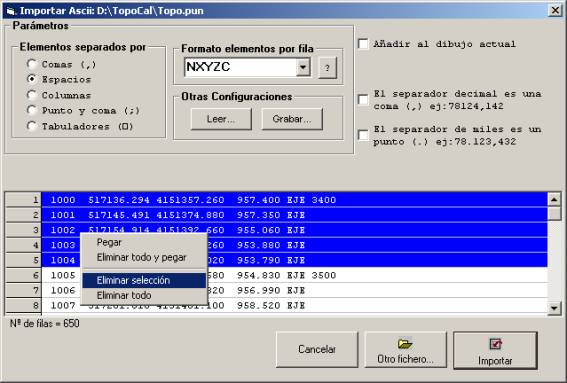Click the Otro fichero... button

tap(405, 349)
